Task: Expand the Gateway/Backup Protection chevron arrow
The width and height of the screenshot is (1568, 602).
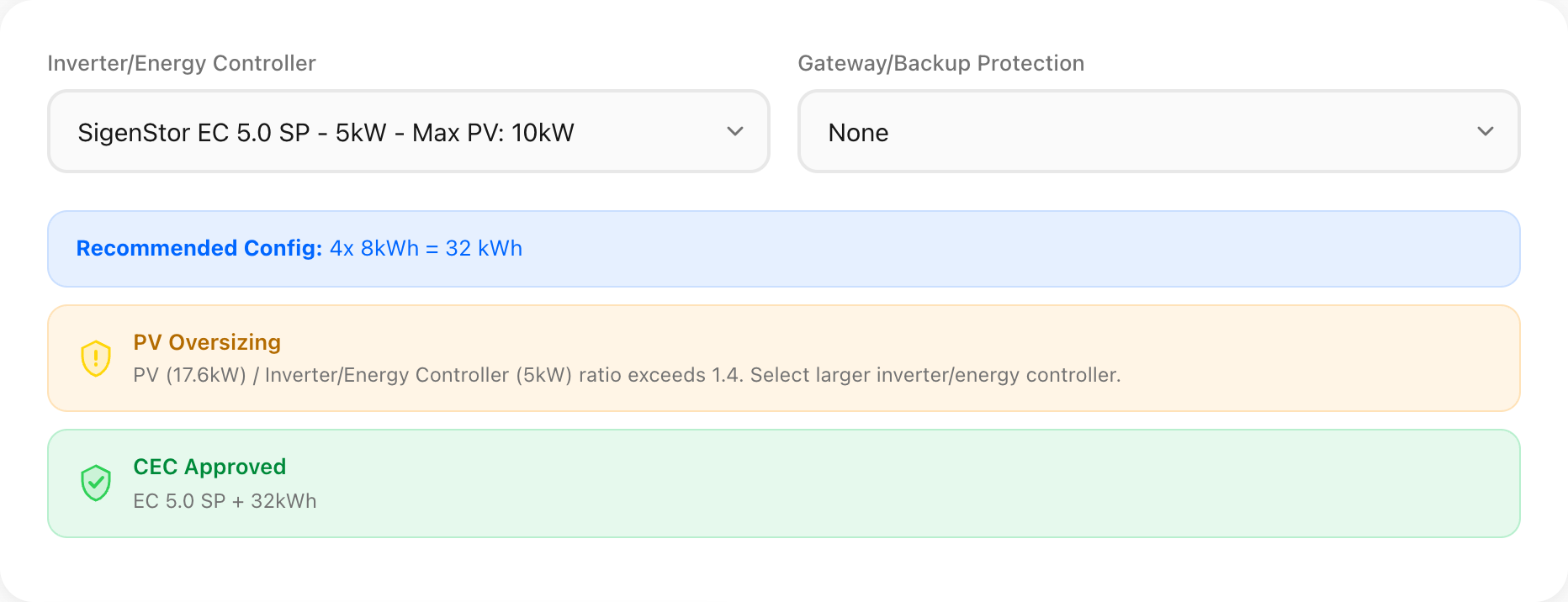Action: click(x=1485, y=132)
